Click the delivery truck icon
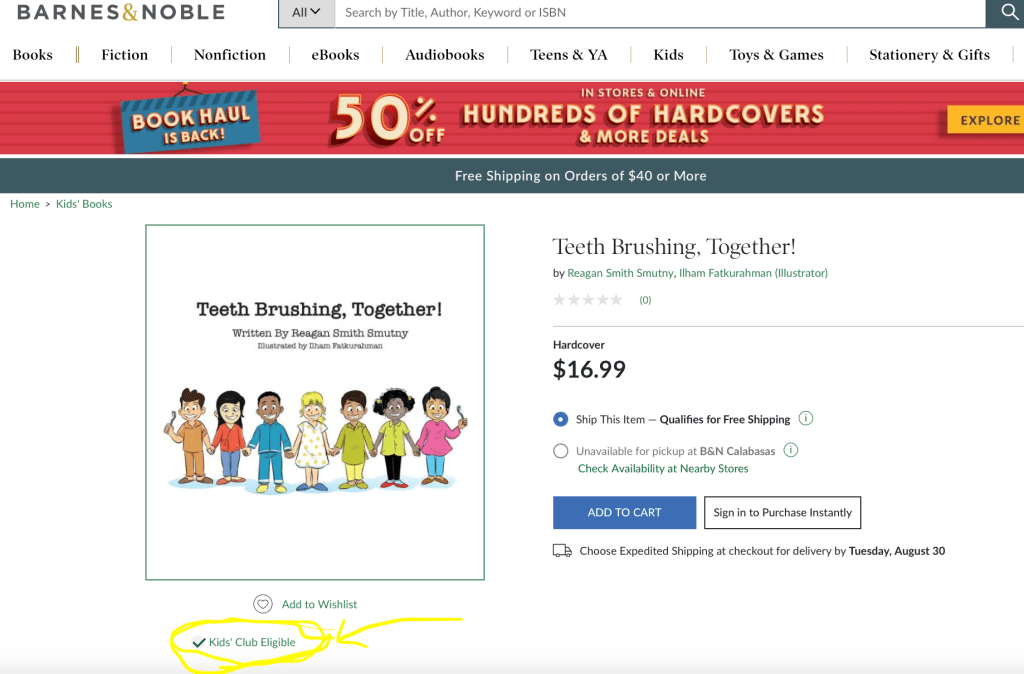The height and width of the screenshot is (674, 1024). click(562, 551)
